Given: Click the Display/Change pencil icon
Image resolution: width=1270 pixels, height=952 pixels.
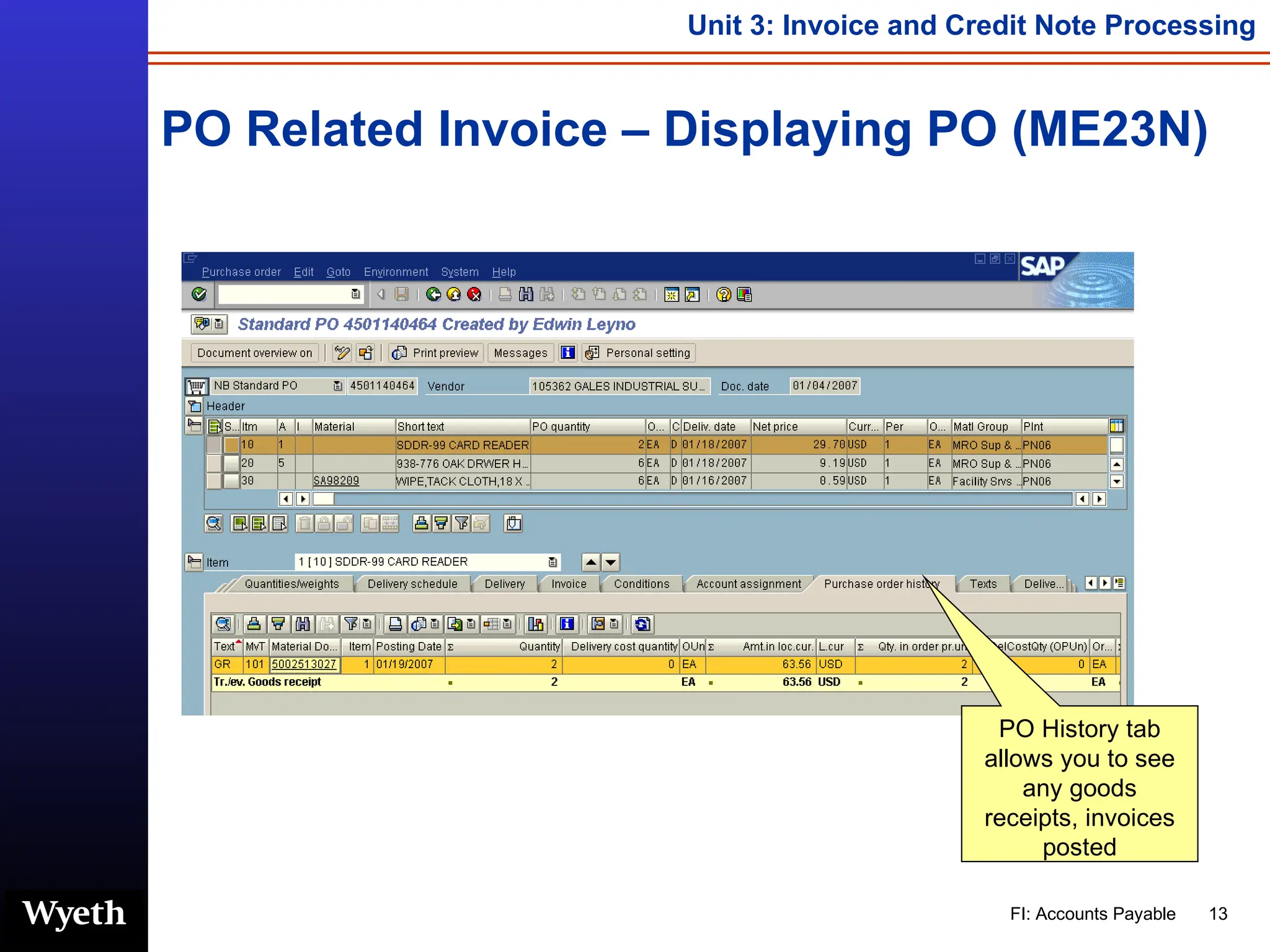Looking at the screenshot, I should (342, 353).
